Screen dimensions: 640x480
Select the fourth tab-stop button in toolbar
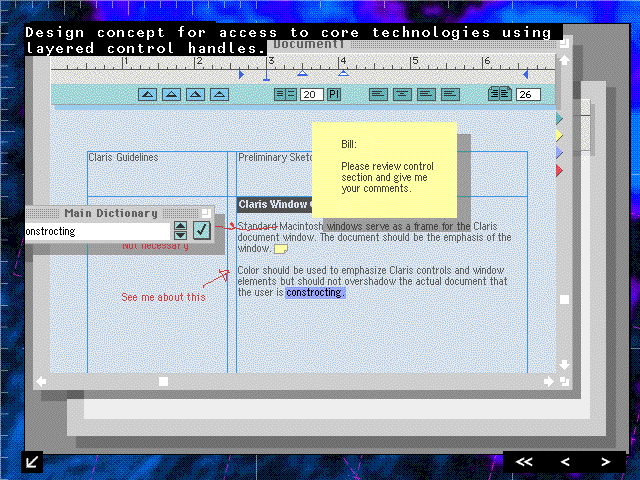220,95
